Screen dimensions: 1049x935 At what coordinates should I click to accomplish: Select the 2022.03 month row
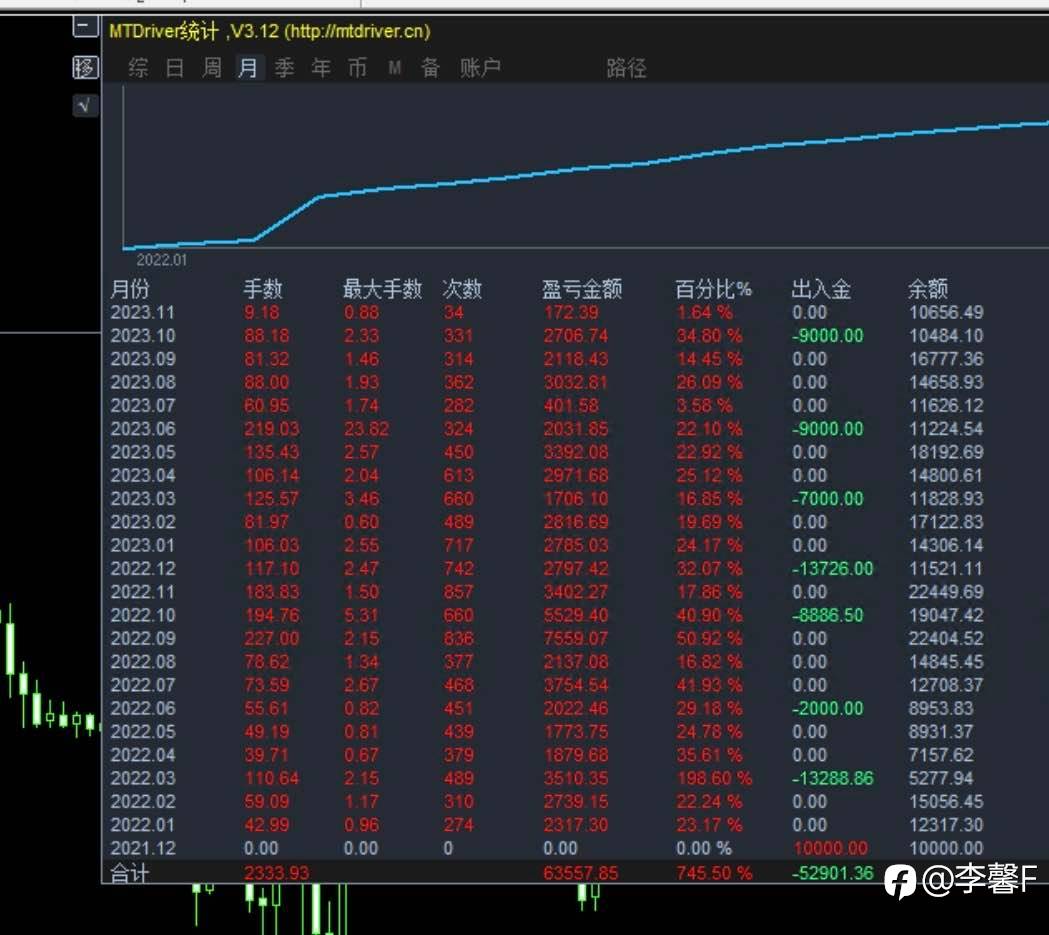pos(547,778)
